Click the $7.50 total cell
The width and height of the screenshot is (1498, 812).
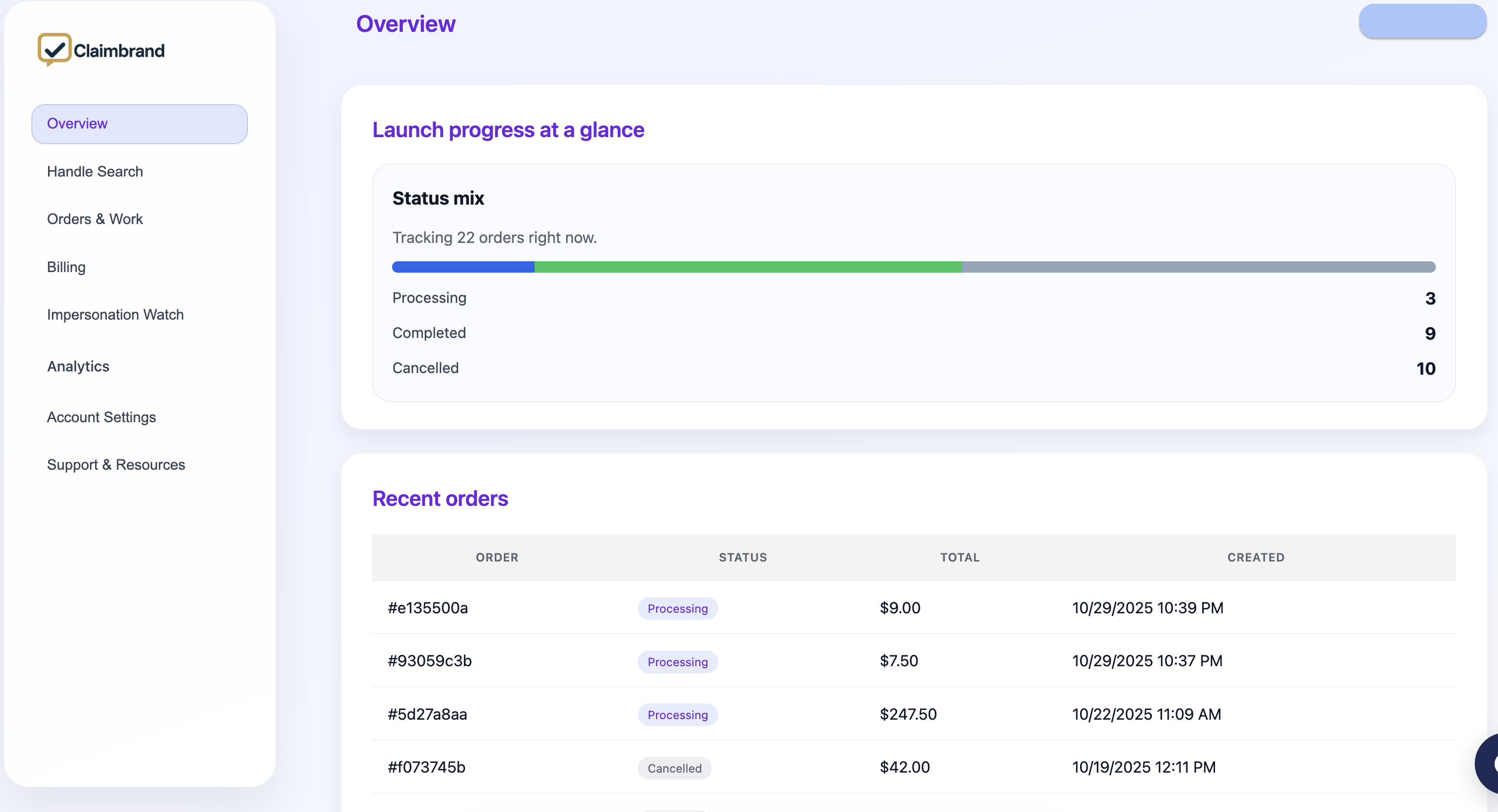pyautogui.click(x=899, y=661)
